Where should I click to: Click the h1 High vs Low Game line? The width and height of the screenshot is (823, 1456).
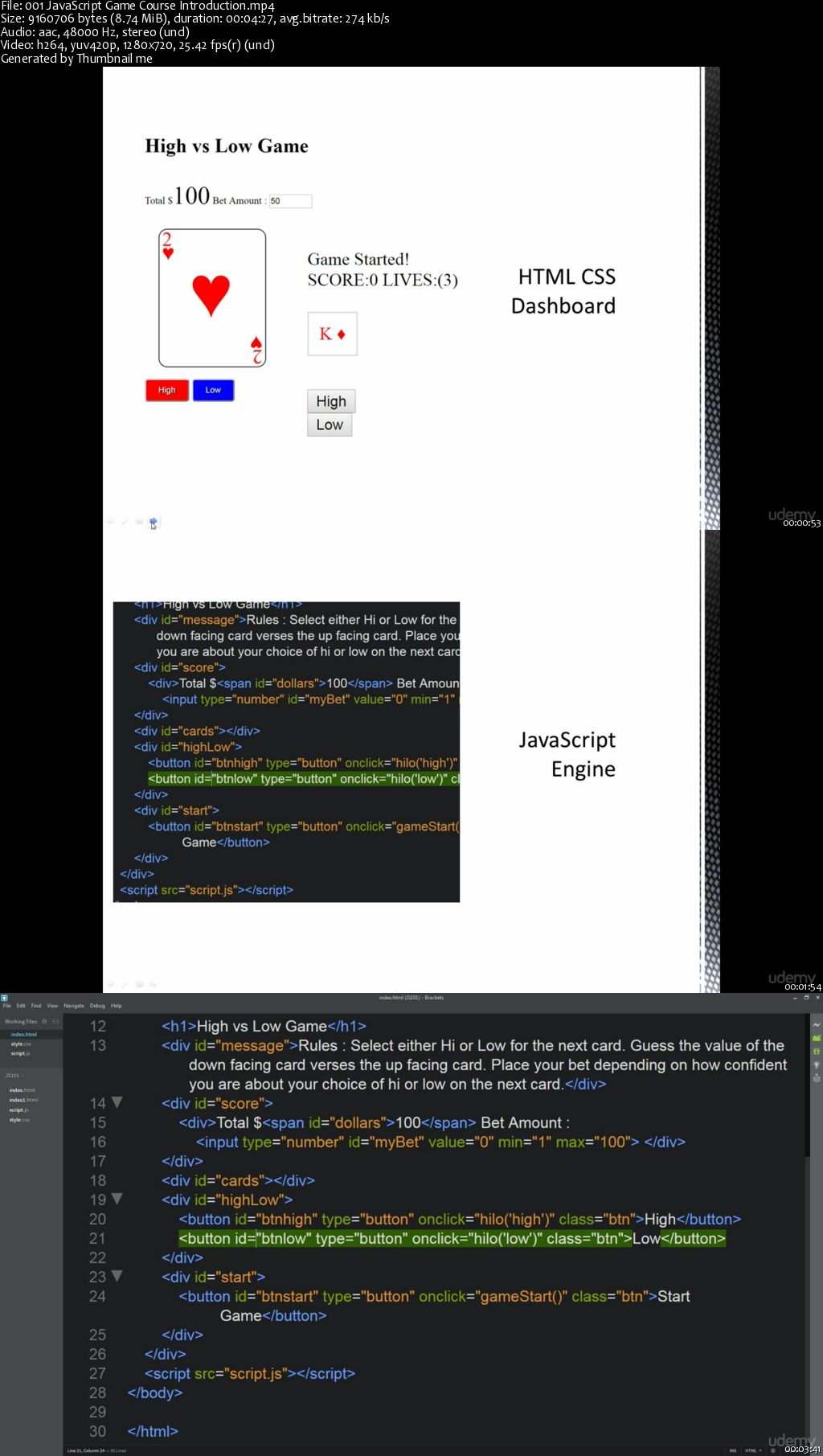coord(264,1026)
